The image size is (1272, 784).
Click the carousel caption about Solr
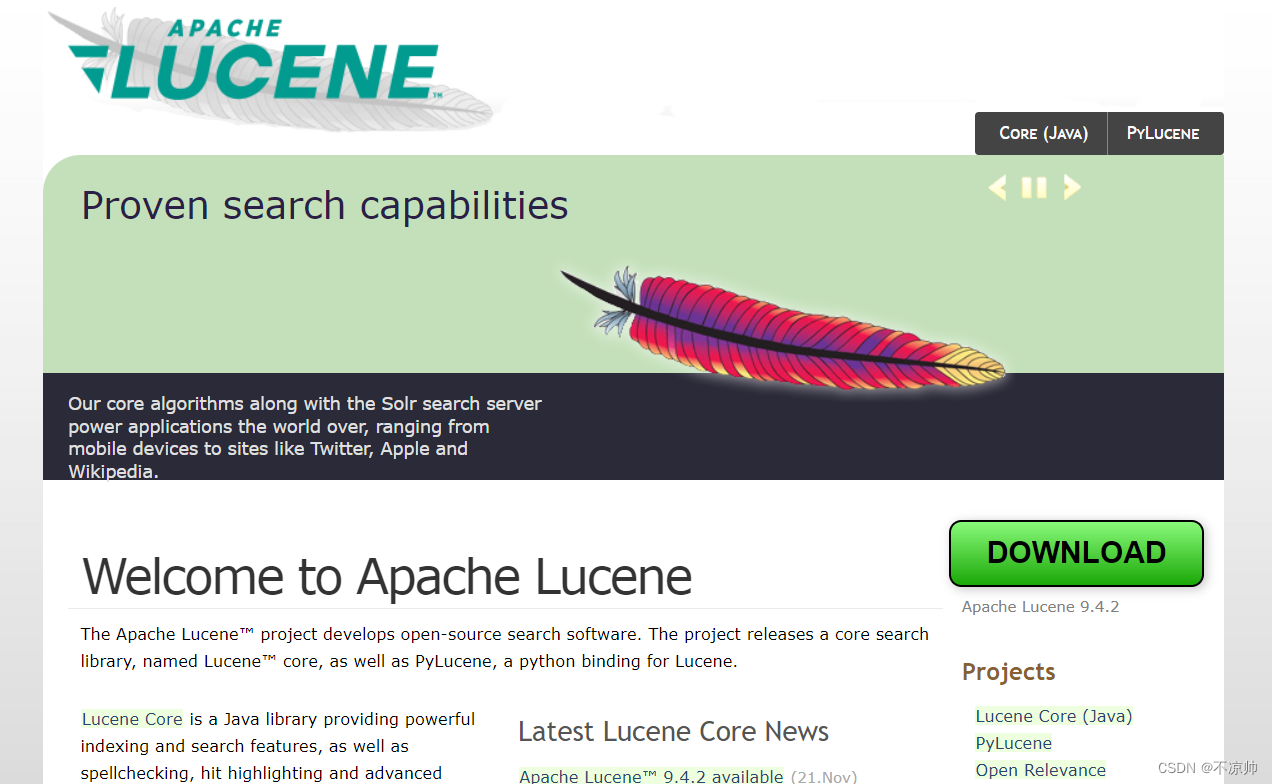tap(305, 437)
